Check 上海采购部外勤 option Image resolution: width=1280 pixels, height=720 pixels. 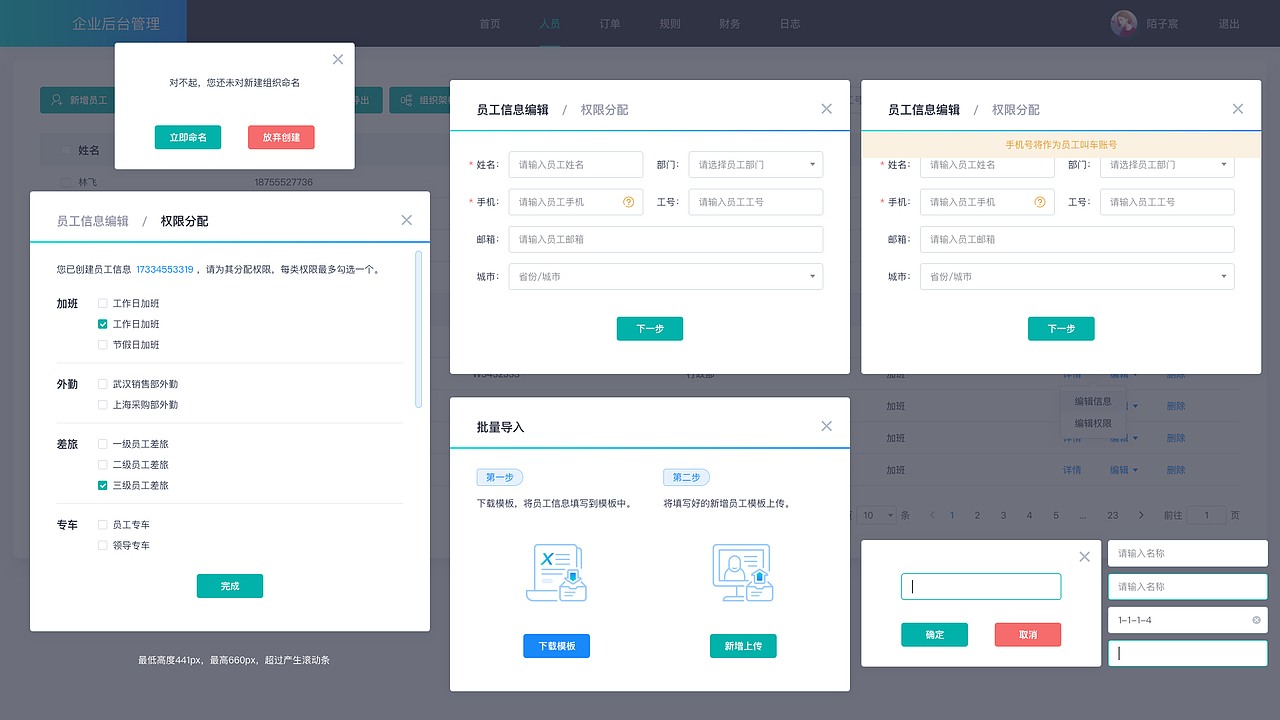(x=103, y=405)
